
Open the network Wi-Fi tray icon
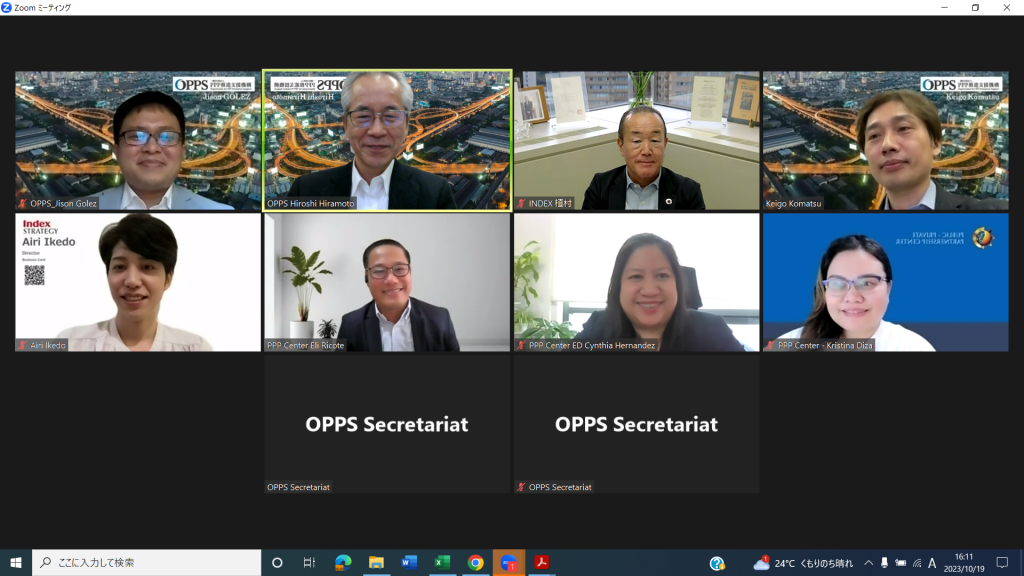[917, 563]
